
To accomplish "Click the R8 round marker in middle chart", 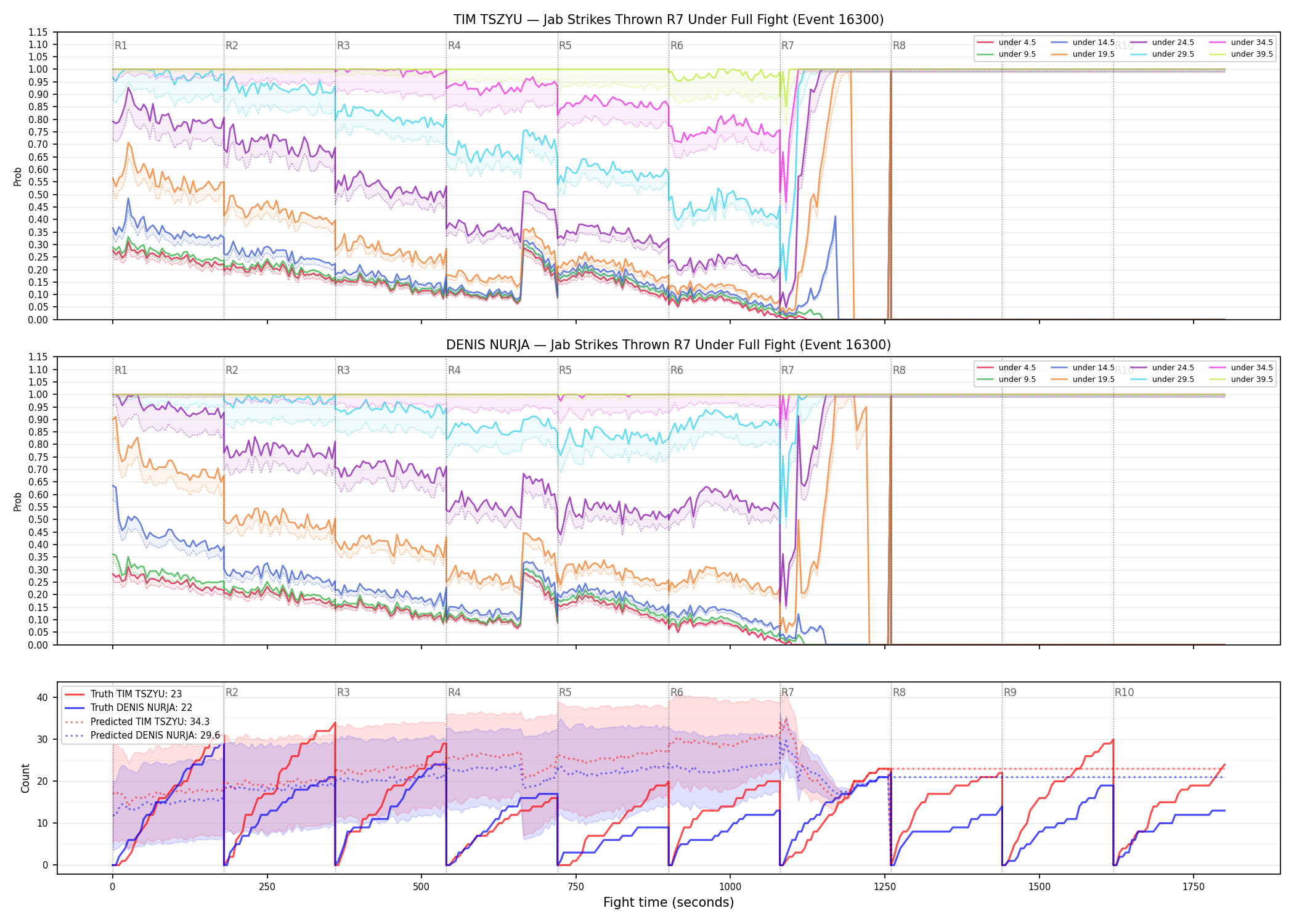I will click(x=899, y=370).
